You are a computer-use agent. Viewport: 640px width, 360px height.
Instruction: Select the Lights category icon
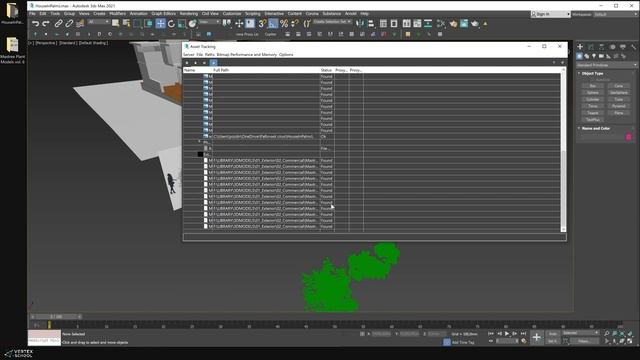tap(594, 56)
